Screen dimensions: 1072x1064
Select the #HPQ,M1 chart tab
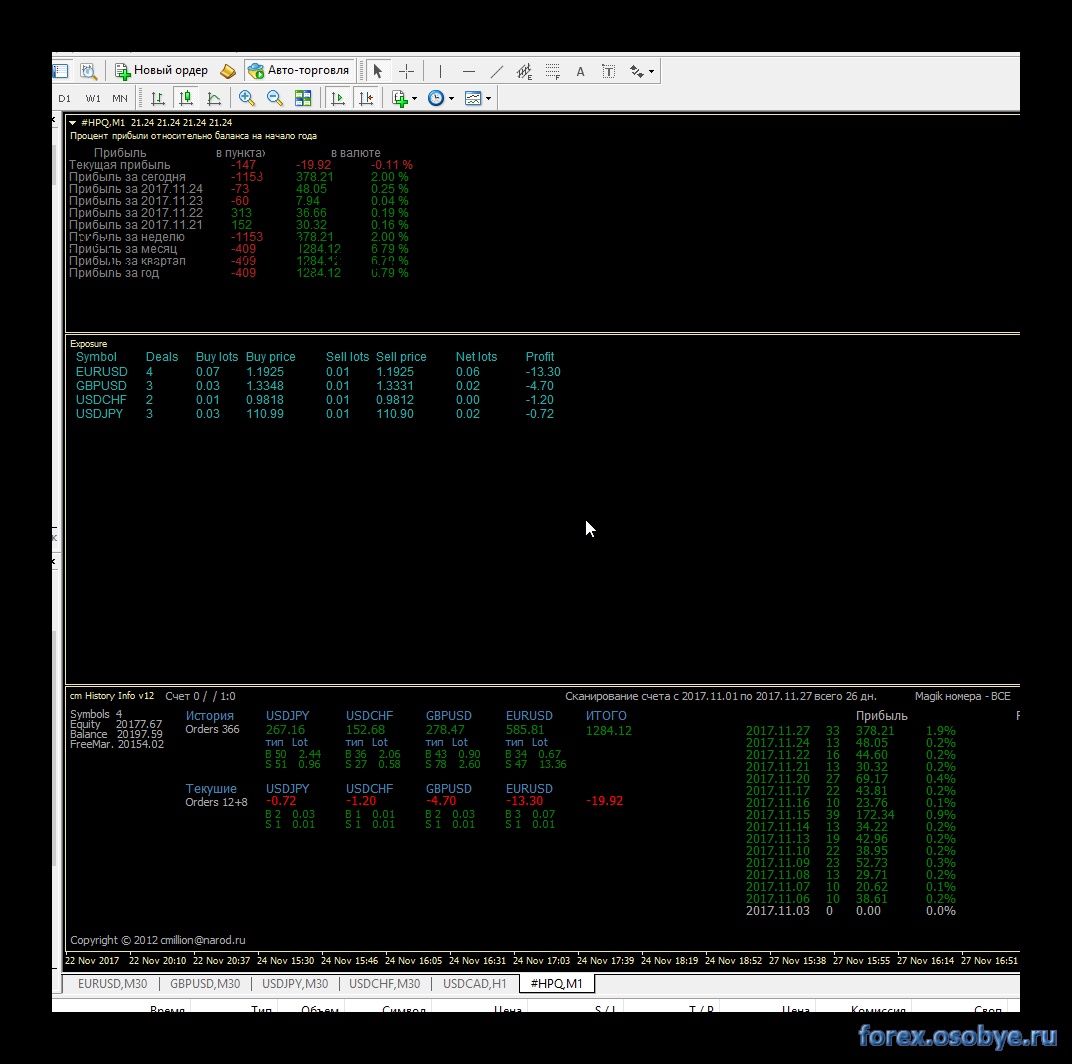[557, 983]
